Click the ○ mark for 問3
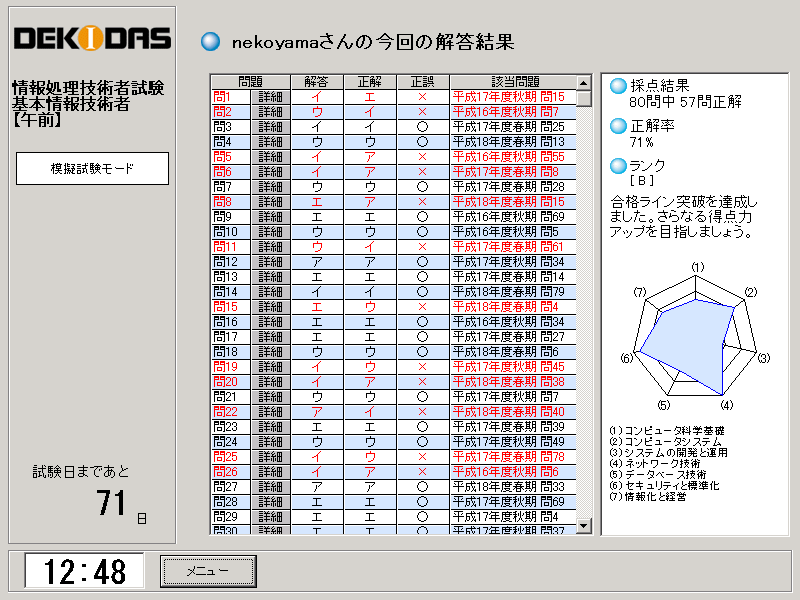Image resolution: width=800 pixels, height=600 pixels. click(x=422, y=127)
